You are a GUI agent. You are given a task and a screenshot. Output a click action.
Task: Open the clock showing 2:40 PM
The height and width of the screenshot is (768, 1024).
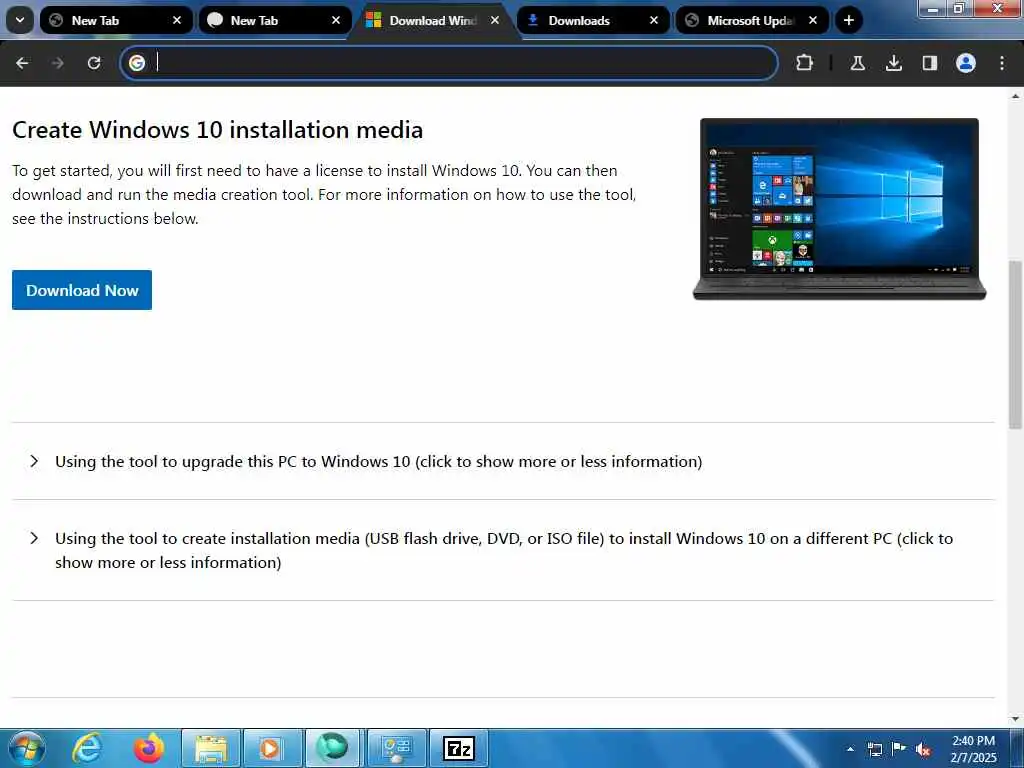tap(973, 749)
